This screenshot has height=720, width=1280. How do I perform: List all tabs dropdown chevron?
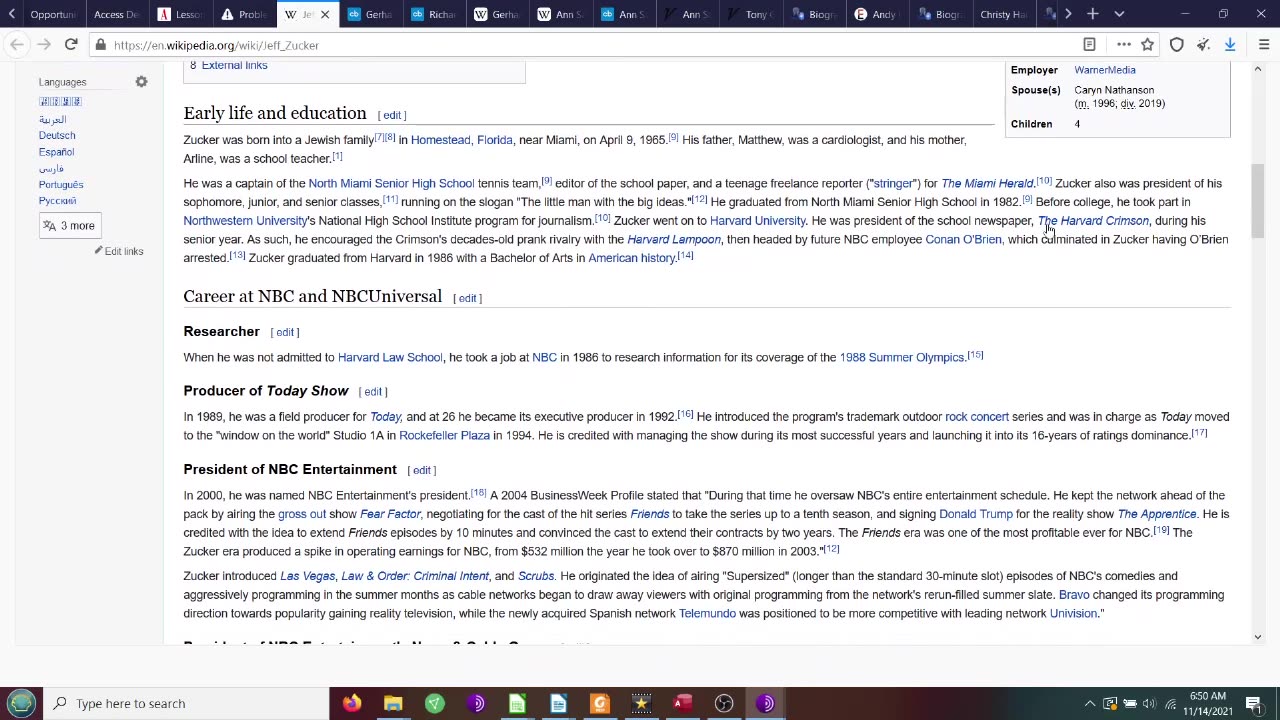(1119, 14)
